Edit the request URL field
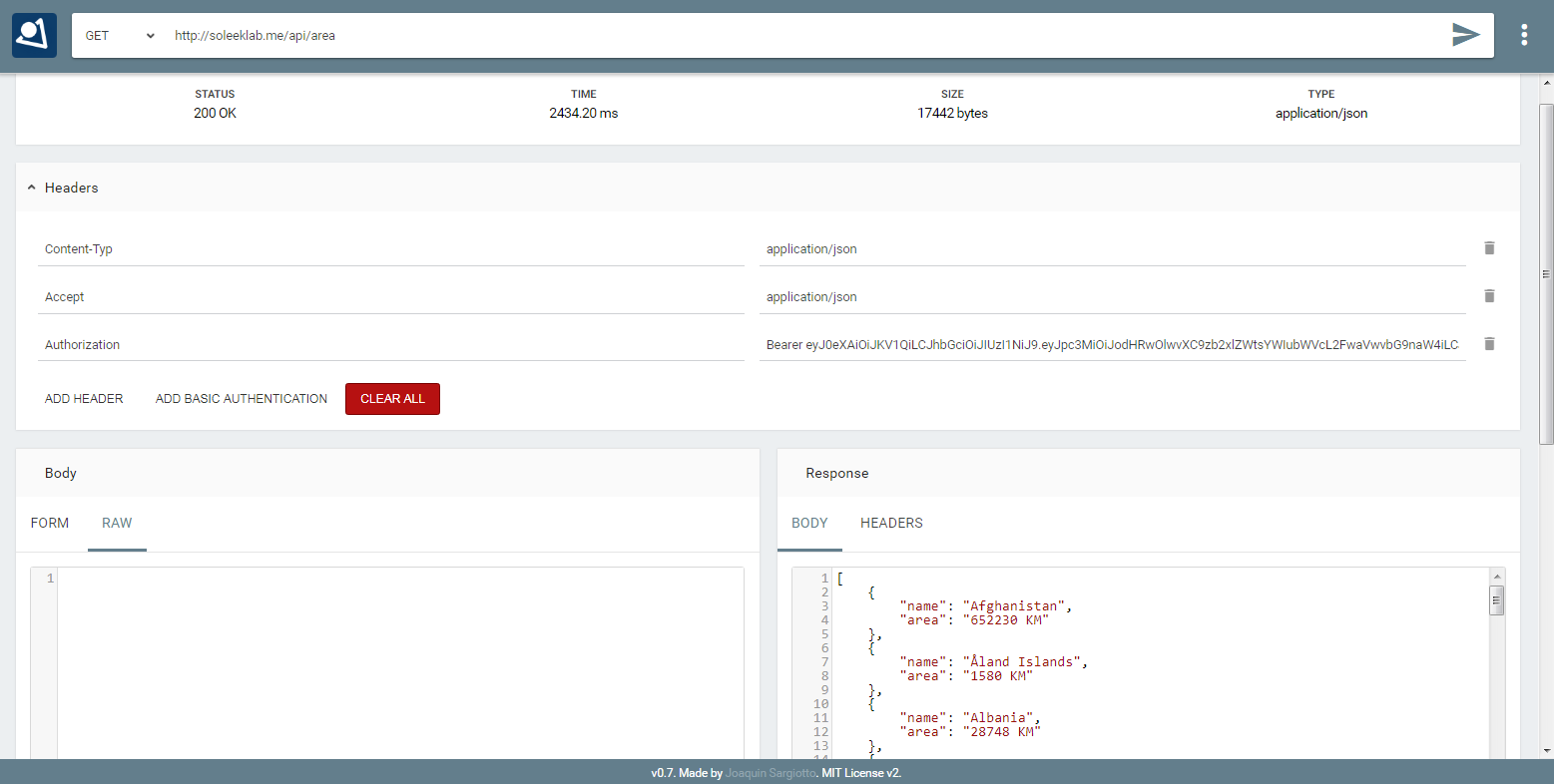This screenshot has height=784, width=1554. click(803, 35)
